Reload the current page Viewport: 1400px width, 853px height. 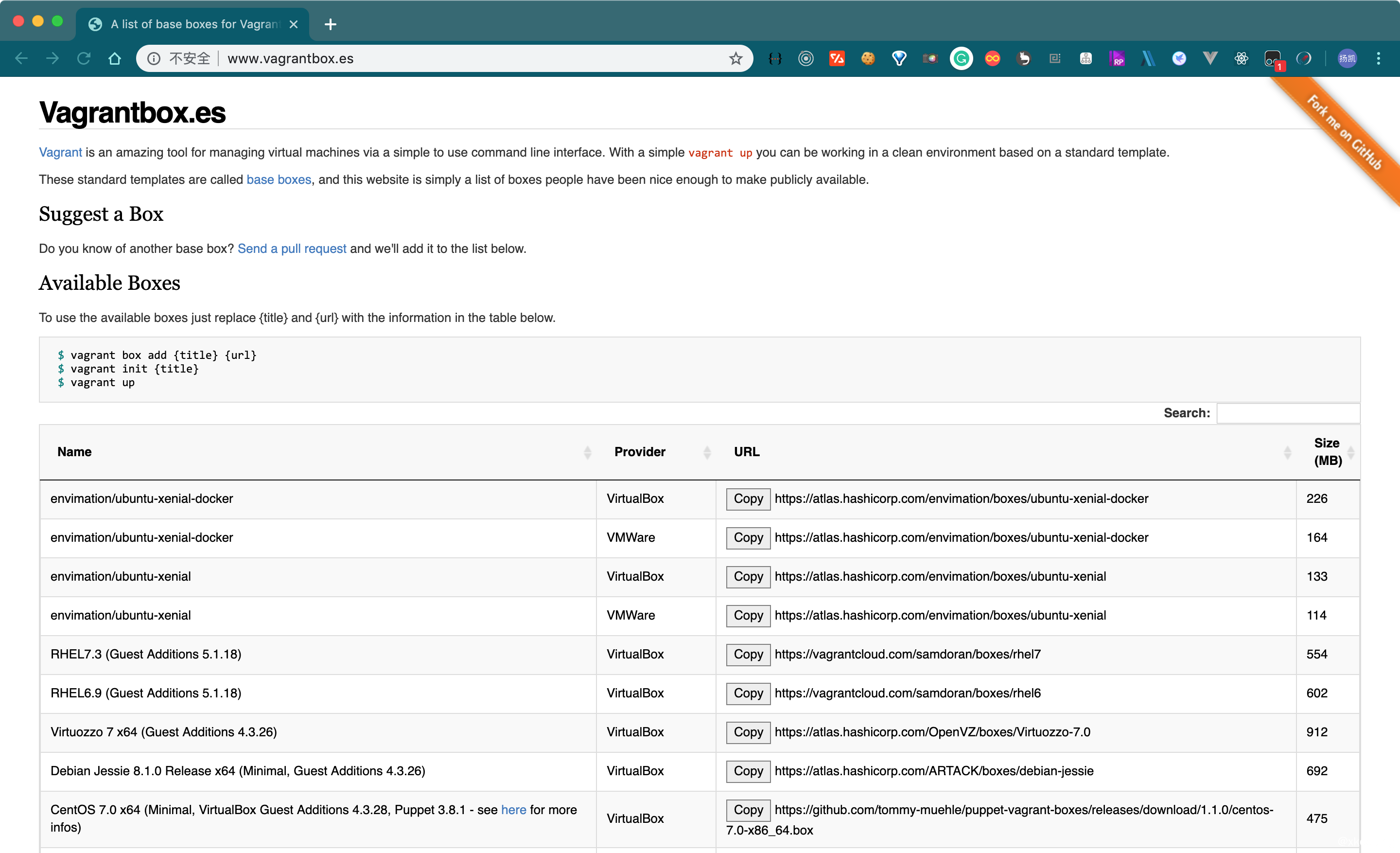[x=84, y=58]
